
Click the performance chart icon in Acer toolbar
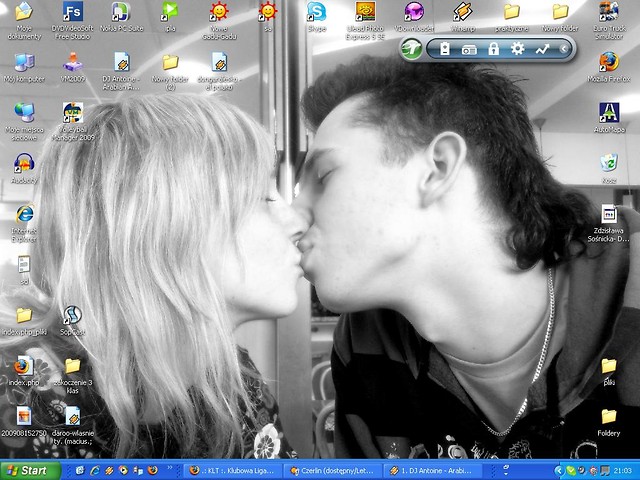point(542,49)
